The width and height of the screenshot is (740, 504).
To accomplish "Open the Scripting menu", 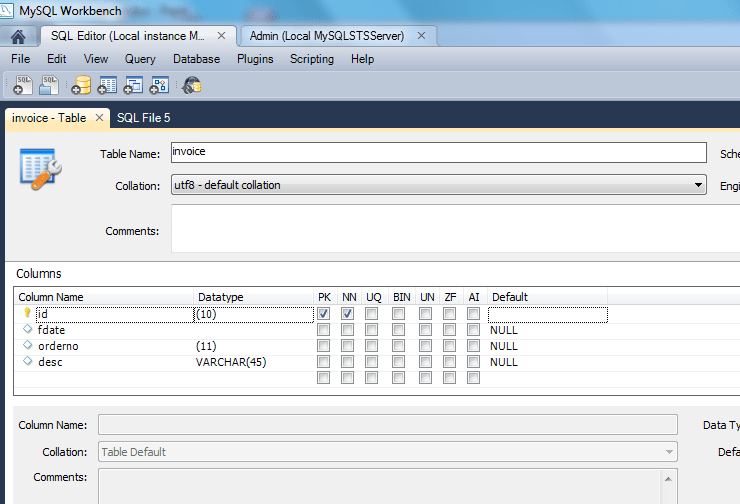I will (x=312, y=59).
